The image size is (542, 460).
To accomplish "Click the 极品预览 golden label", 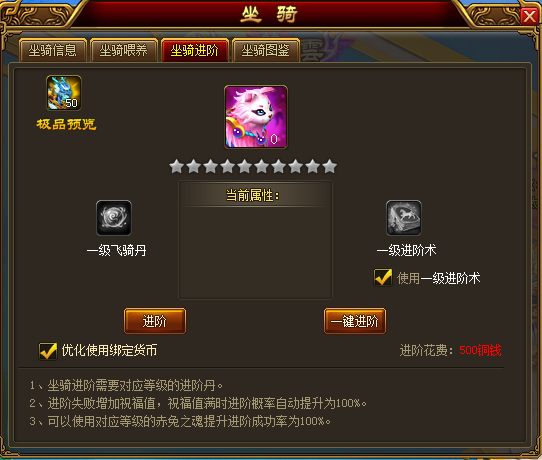I will (x=66, y=124).
